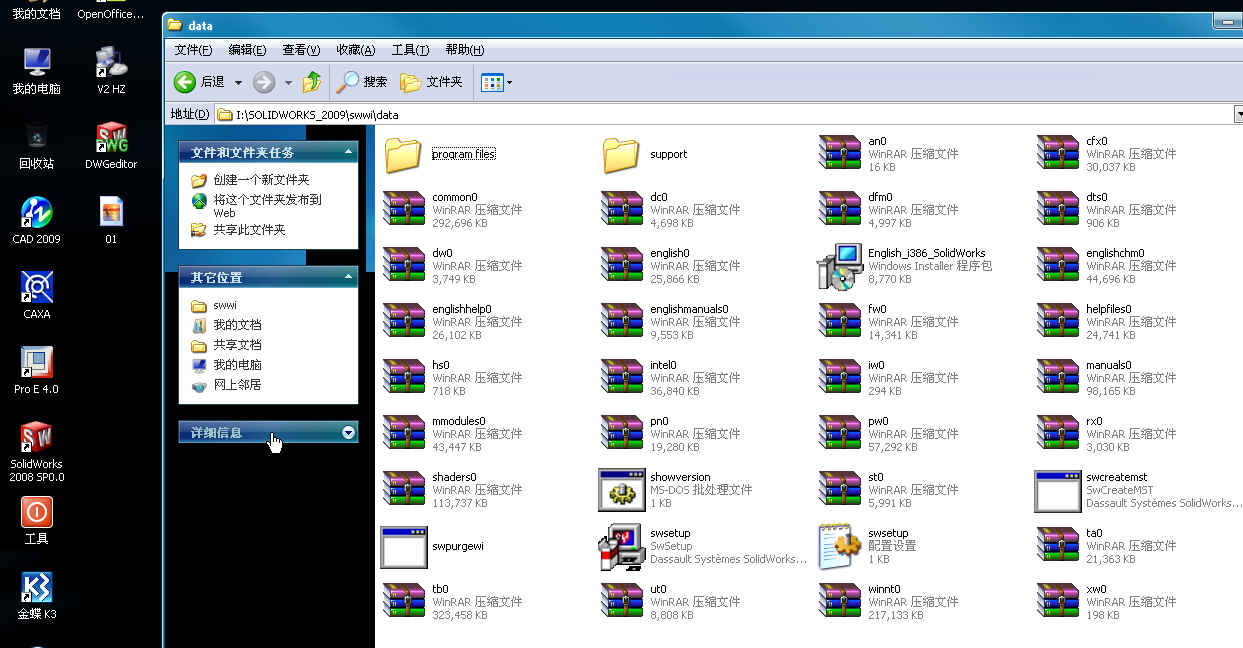Select the common0 archive icon
Screen dimensions: 1243x648
[404, 210]
